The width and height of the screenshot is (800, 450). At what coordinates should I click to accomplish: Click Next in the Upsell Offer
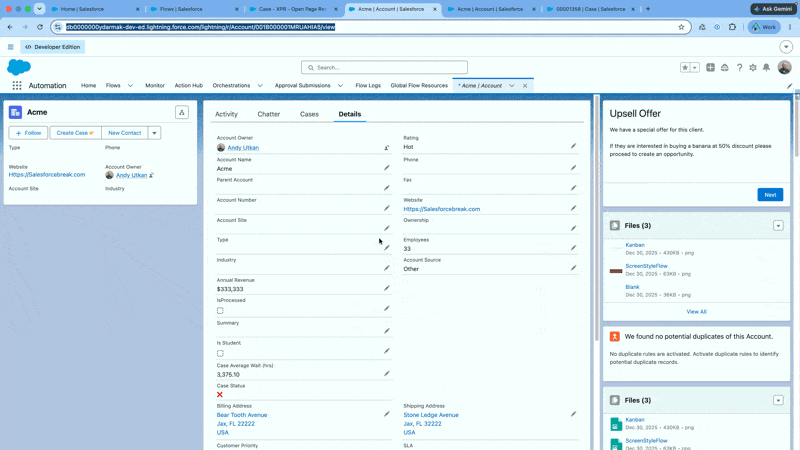(770, 195)
